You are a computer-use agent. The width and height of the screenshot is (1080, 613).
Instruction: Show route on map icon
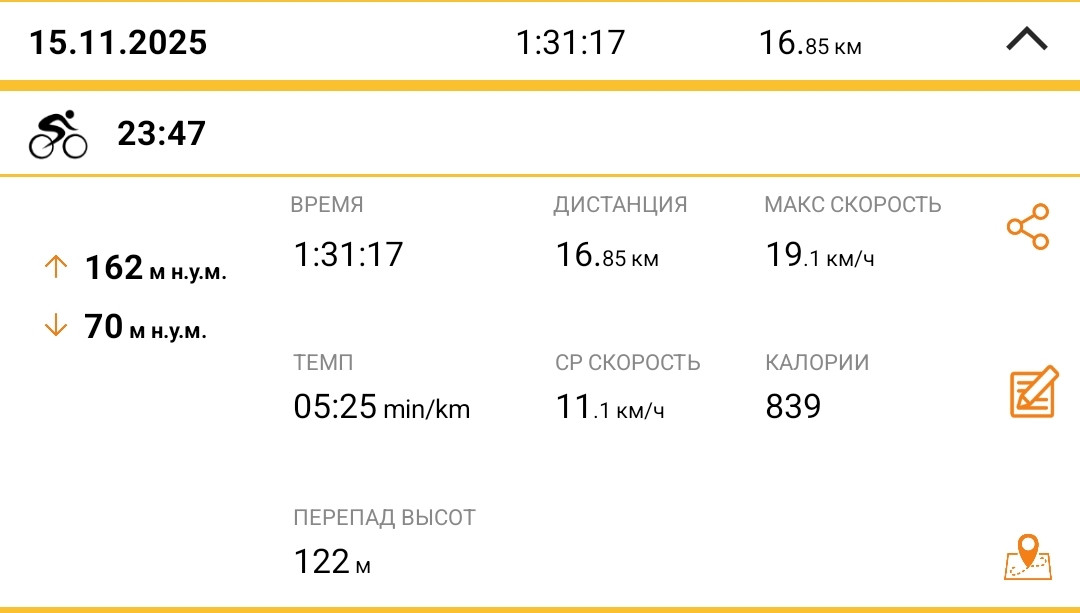coord(1028,557)
